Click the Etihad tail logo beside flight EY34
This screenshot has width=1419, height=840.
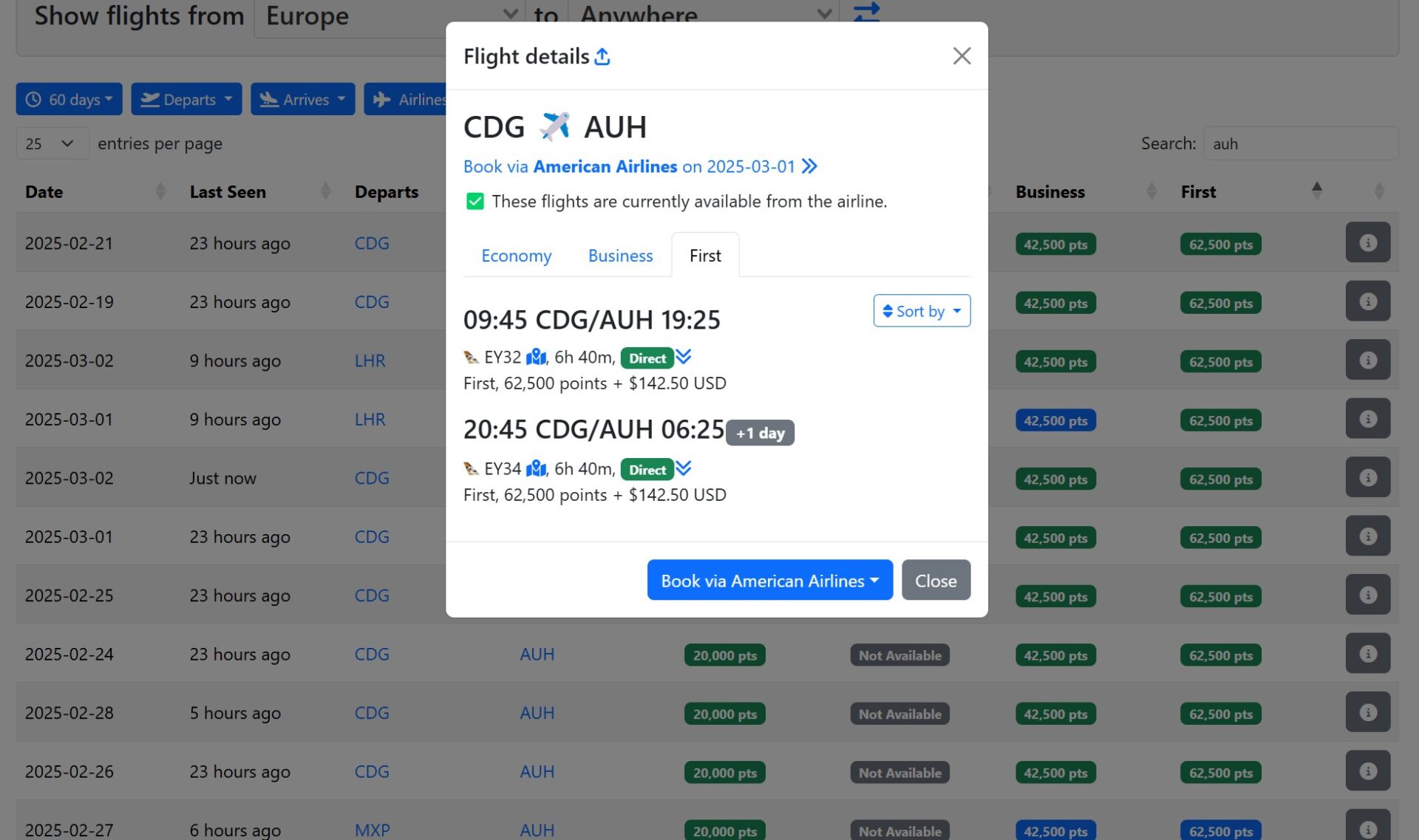tap(470, 469)
